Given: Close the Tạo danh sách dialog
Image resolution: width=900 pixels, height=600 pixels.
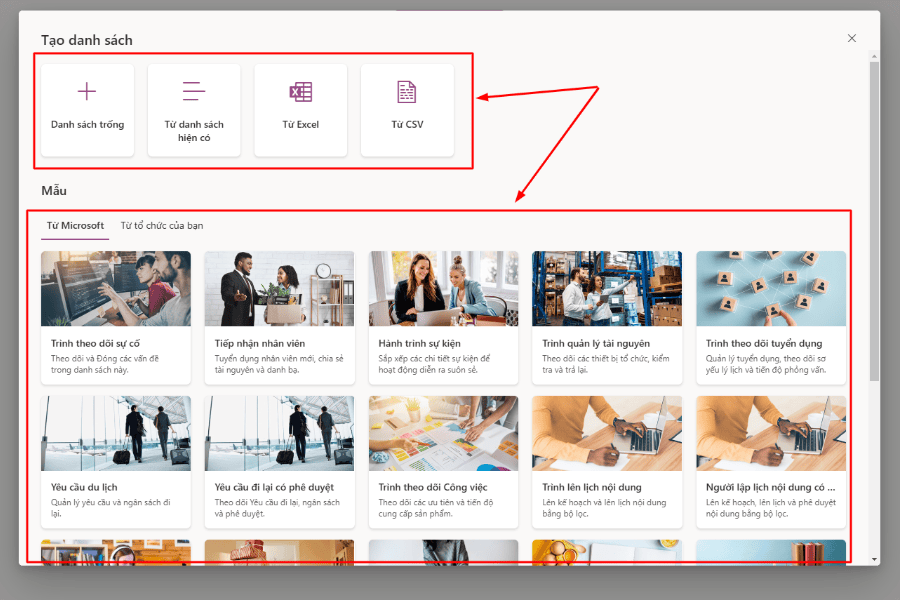Looking at the screenshot, I should [x=852, y=38].
